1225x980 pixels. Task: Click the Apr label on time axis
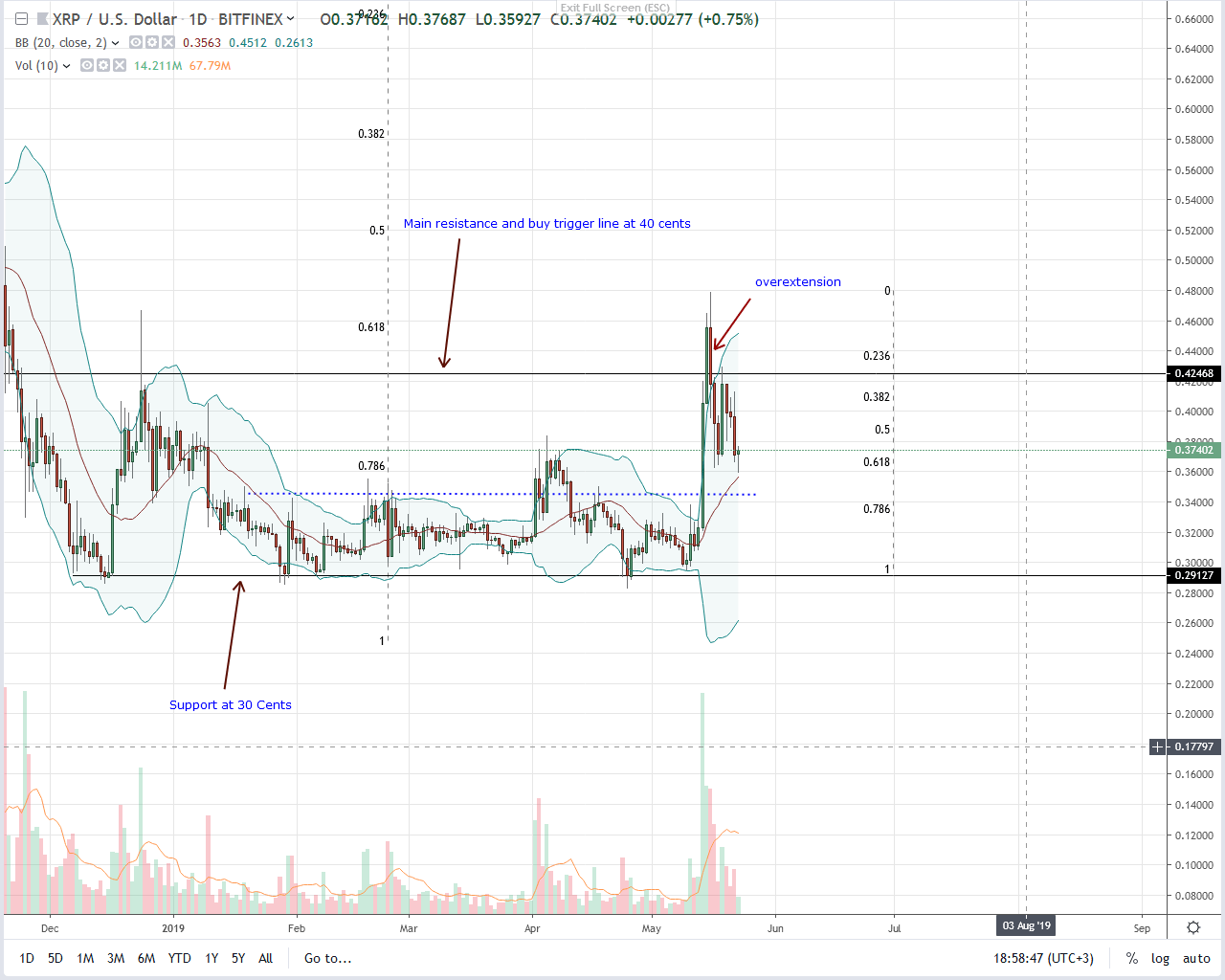click(x=532, y=928)
